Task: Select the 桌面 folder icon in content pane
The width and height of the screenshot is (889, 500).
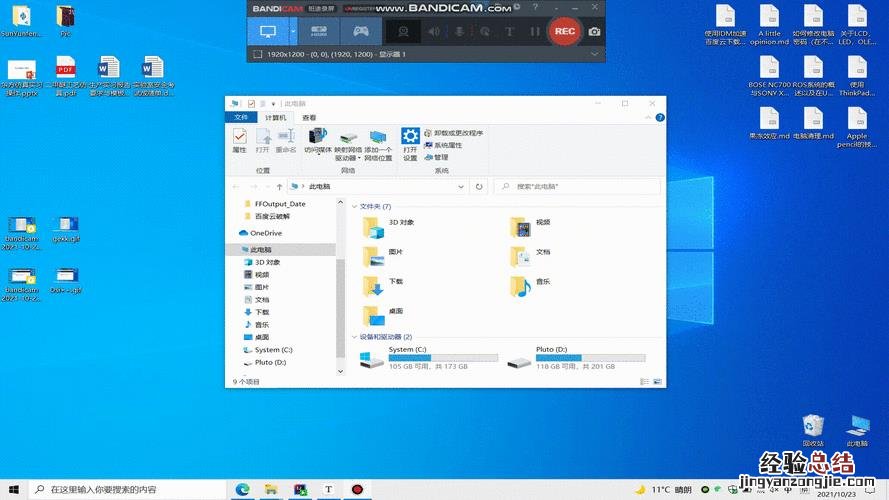Action: point(374,316)
